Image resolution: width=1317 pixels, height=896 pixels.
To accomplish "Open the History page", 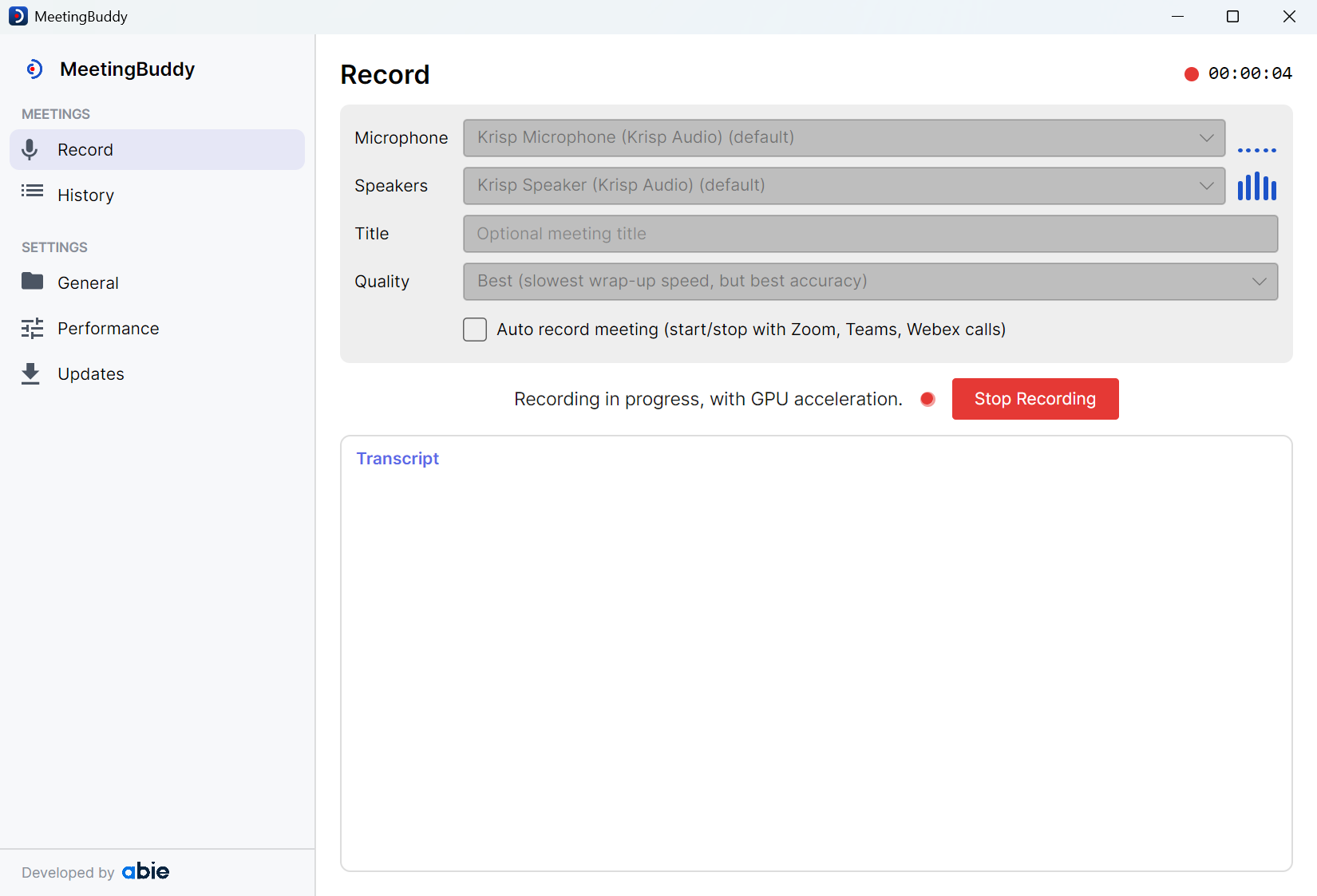I will click(x=157, y=195).
